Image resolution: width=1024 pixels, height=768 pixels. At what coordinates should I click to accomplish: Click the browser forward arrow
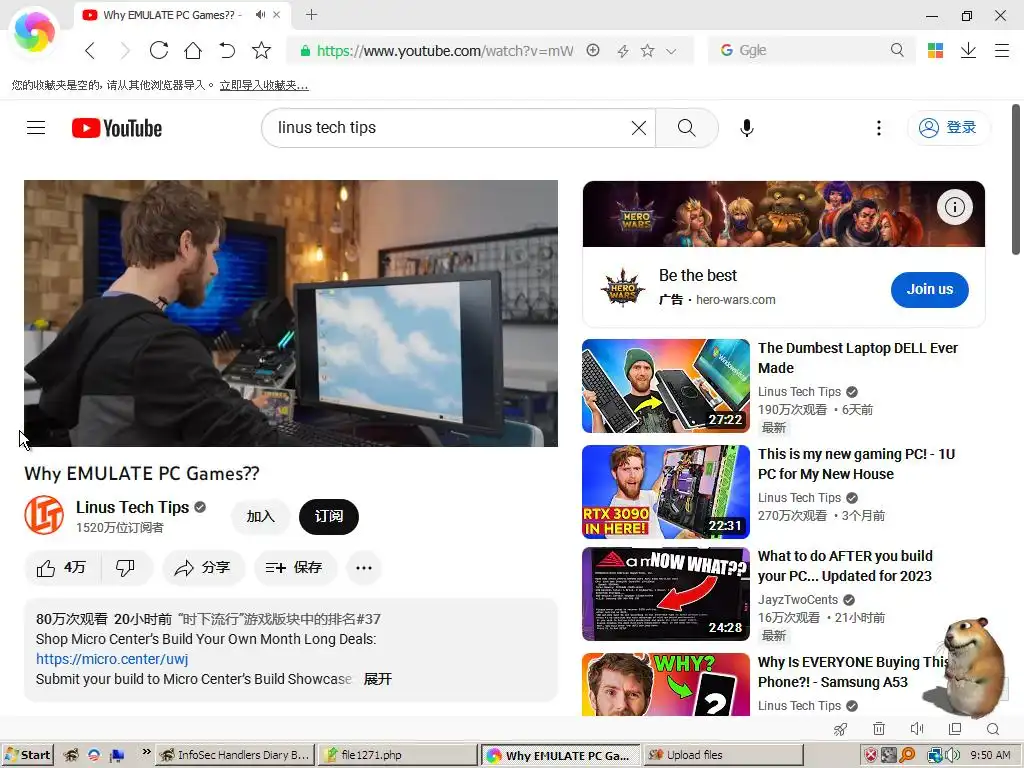(x=125, y=50)
